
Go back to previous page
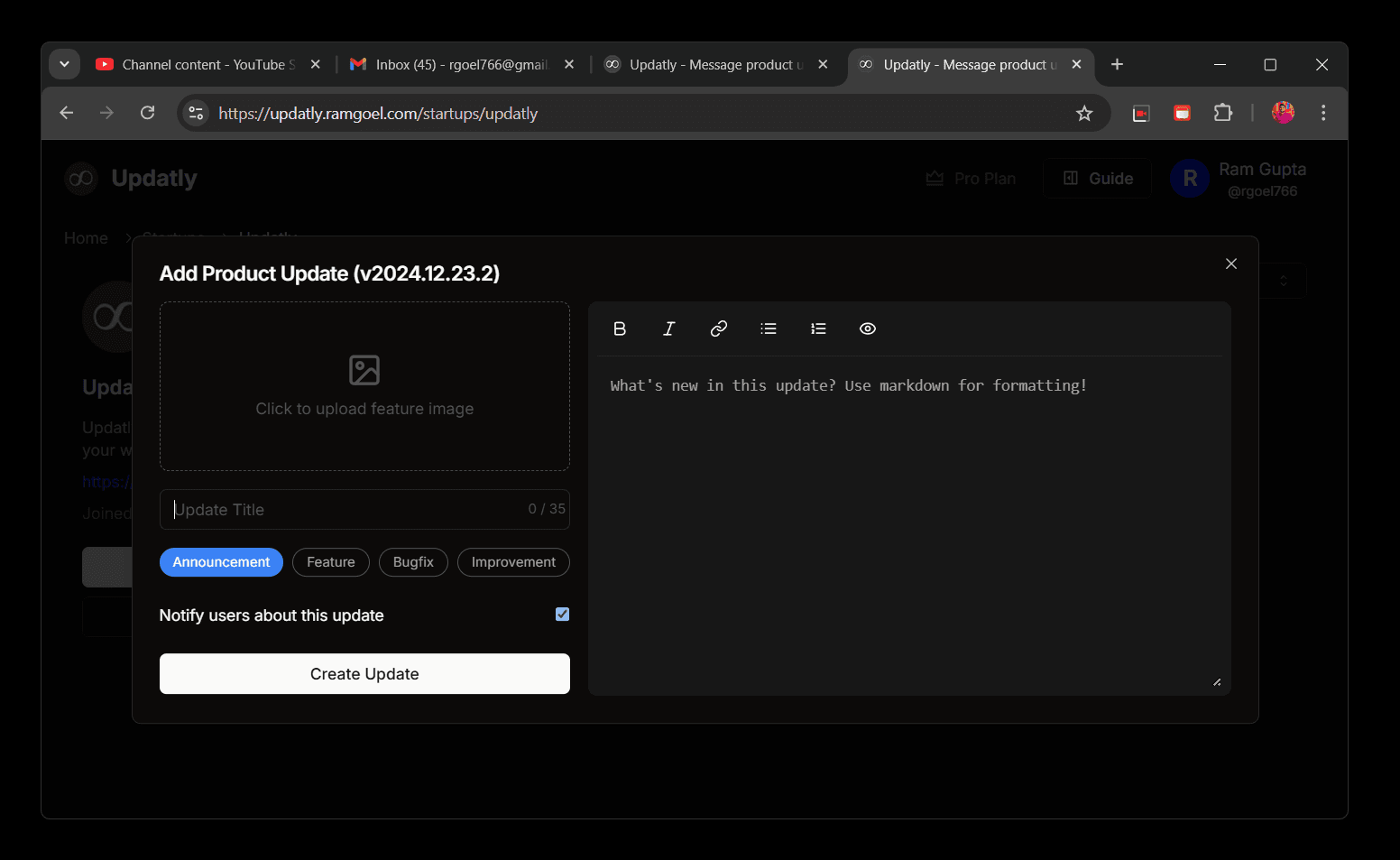[66, 113]
